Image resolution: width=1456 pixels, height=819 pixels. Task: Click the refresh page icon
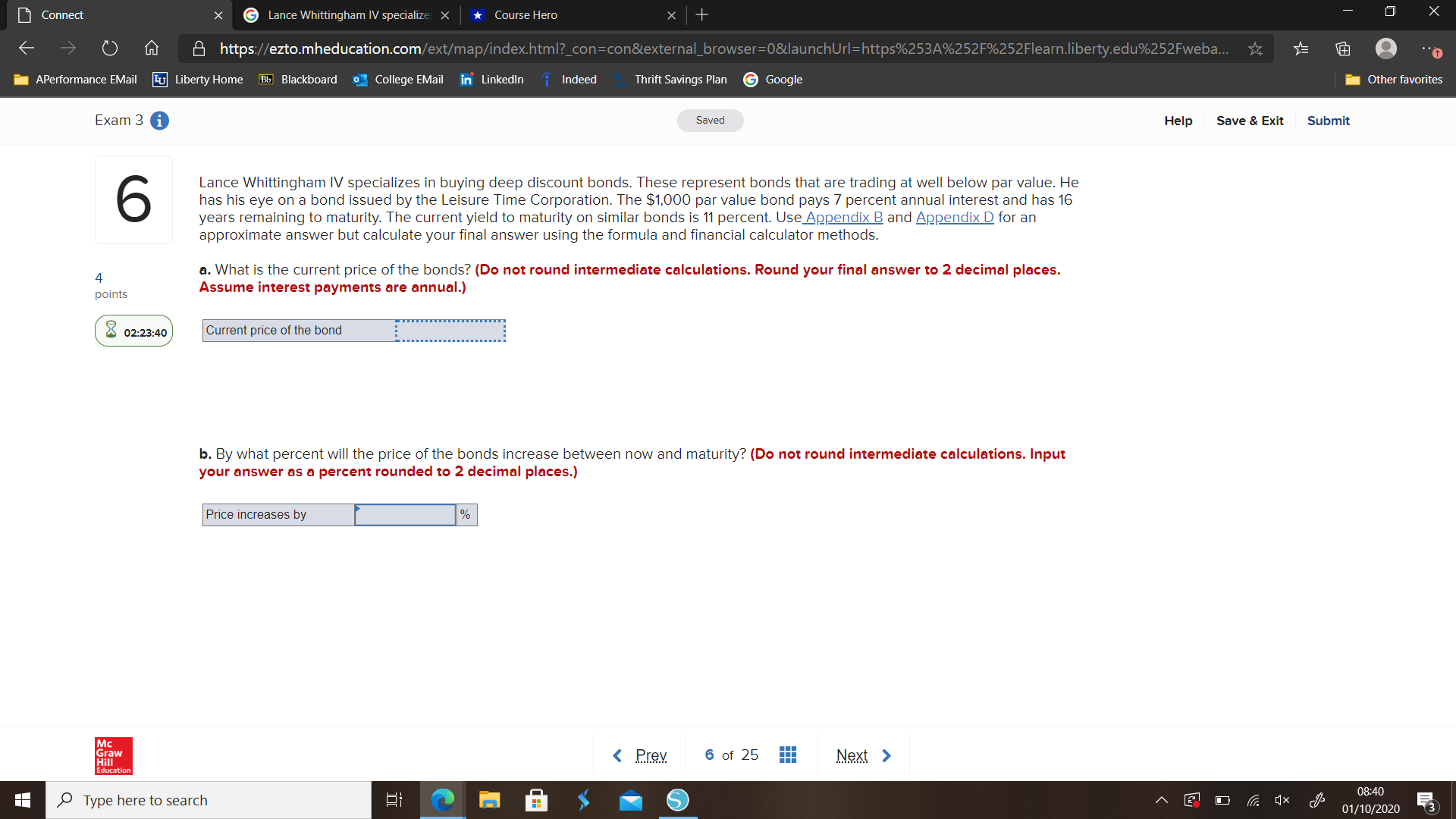pos(109,48)
